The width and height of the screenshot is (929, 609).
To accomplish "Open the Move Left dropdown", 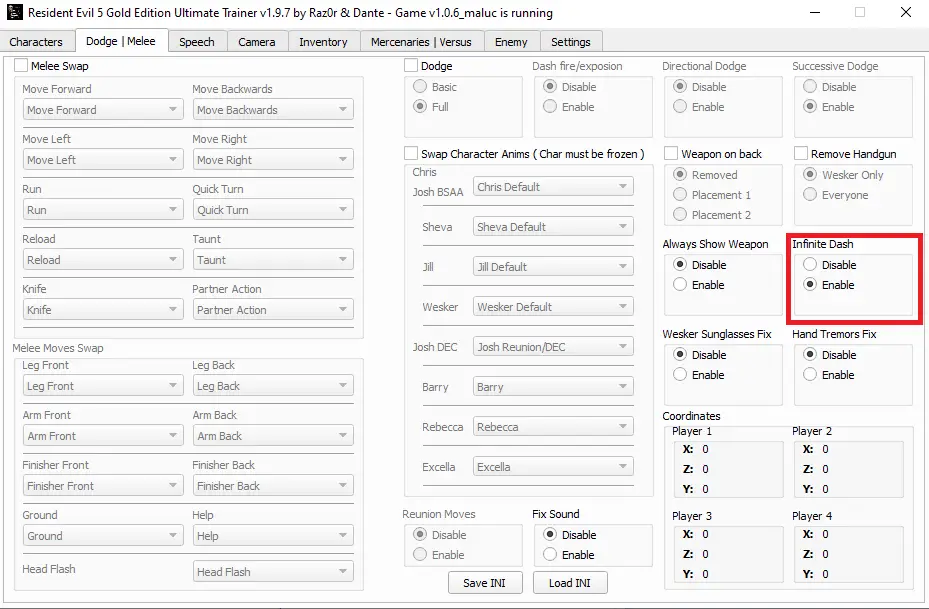I will click(103, 160).
